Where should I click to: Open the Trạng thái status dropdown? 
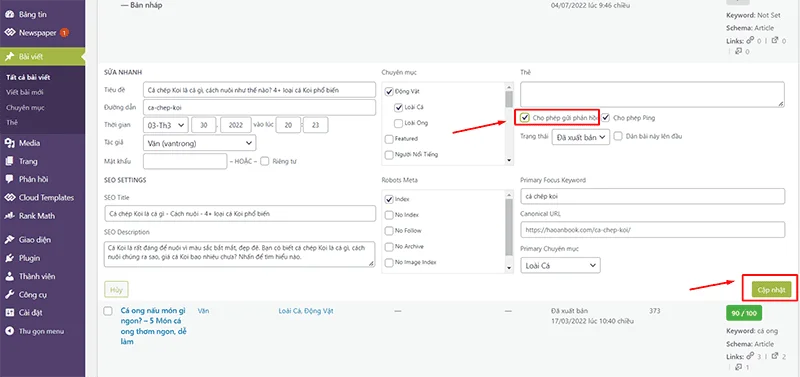pyautogui.click(x=581, y=137)
